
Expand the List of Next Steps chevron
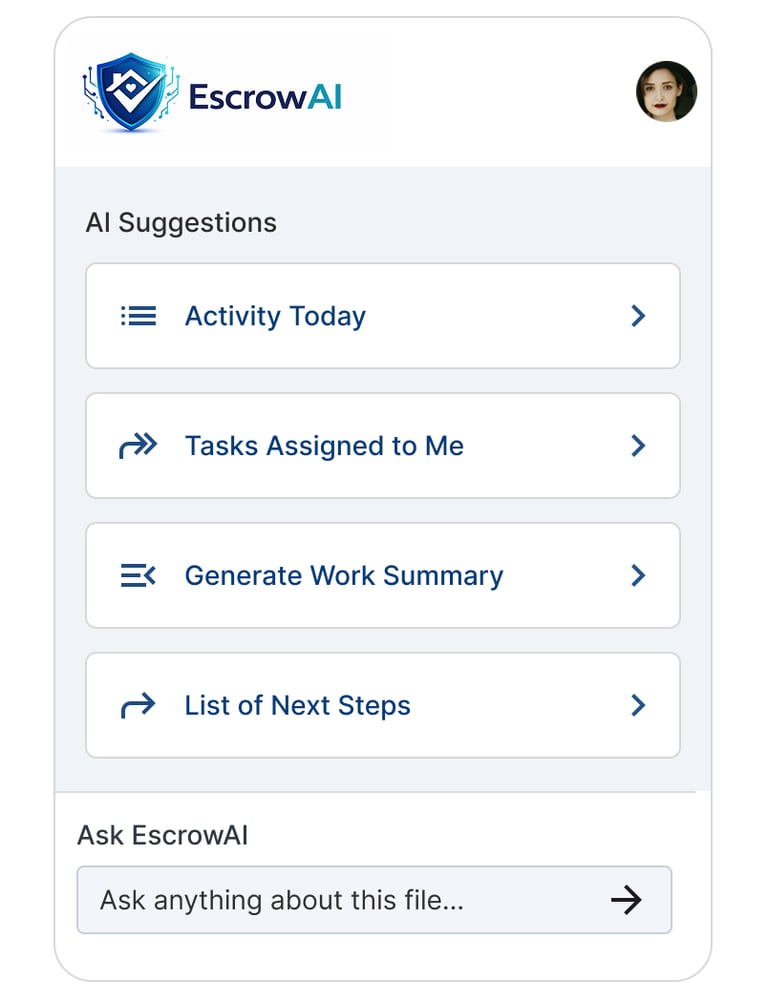638,706
